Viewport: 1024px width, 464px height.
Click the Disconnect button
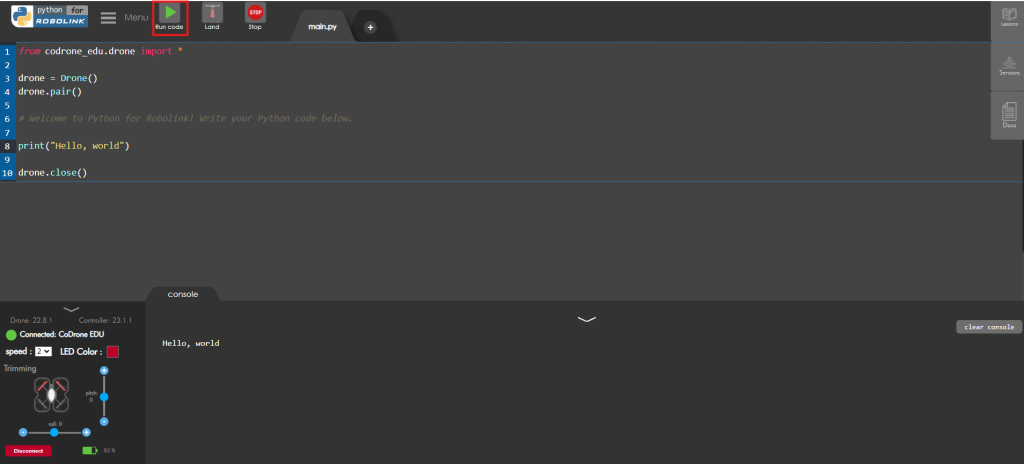click(x=28, y=451)
